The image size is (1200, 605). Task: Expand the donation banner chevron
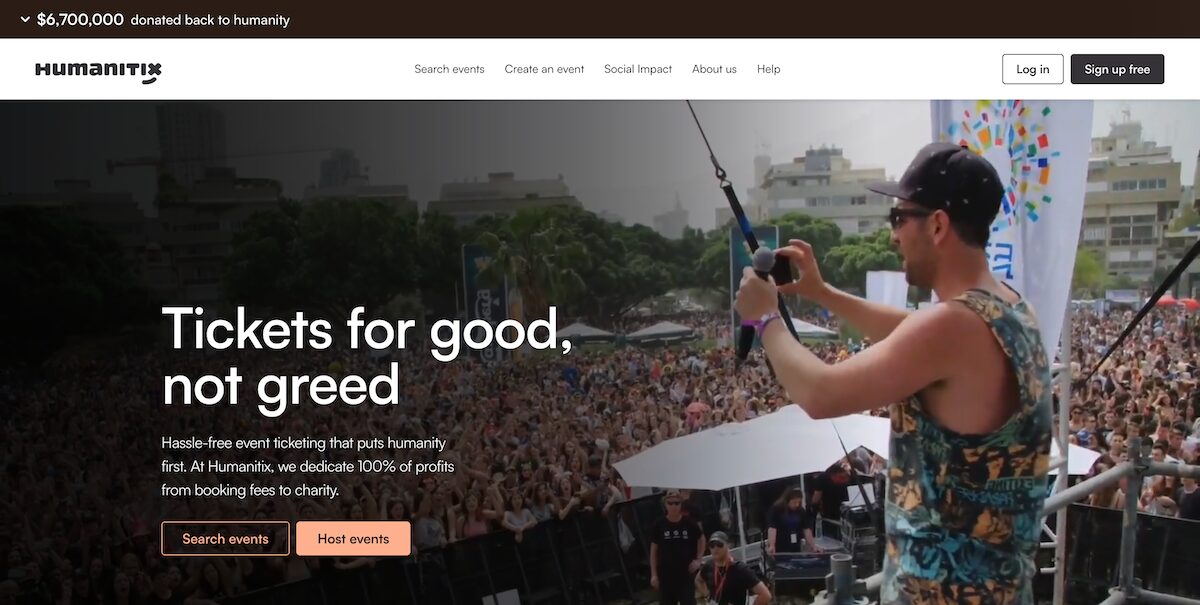[x=25, y=19]
